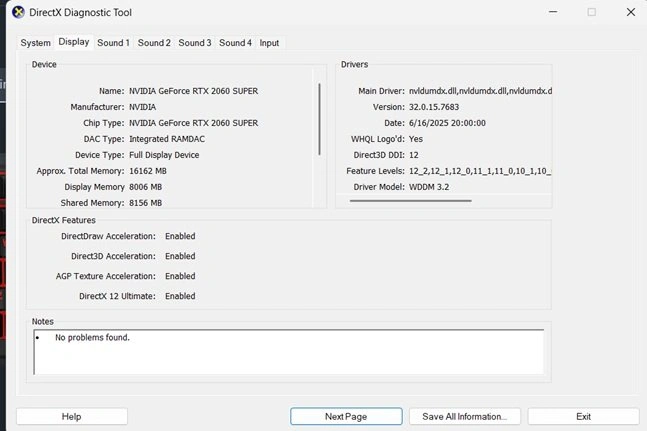This screenshot has height=431, width=647.
Task: Click the DirectX Diagnostic Tool title icon
Action: tap(18, 12)
